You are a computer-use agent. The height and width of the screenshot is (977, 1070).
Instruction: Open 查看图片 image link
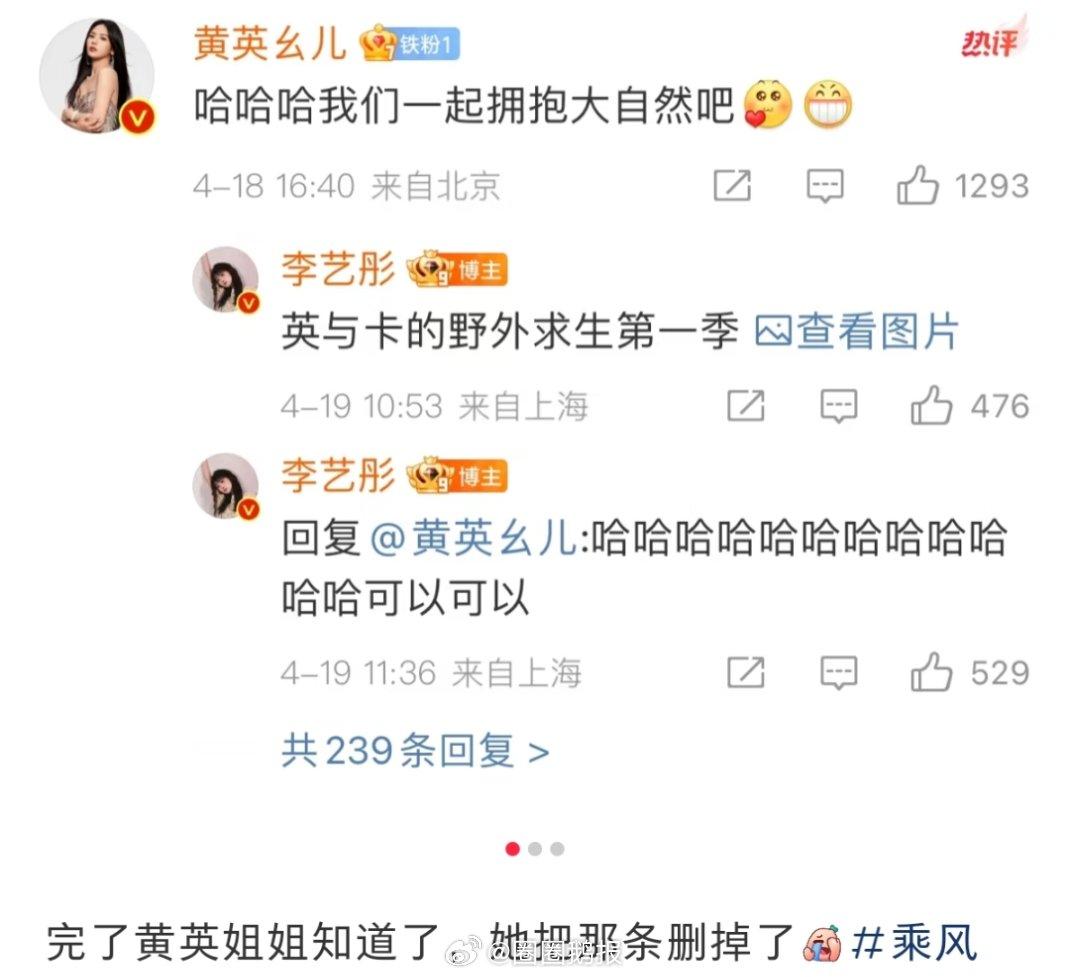tap(856, 332)
